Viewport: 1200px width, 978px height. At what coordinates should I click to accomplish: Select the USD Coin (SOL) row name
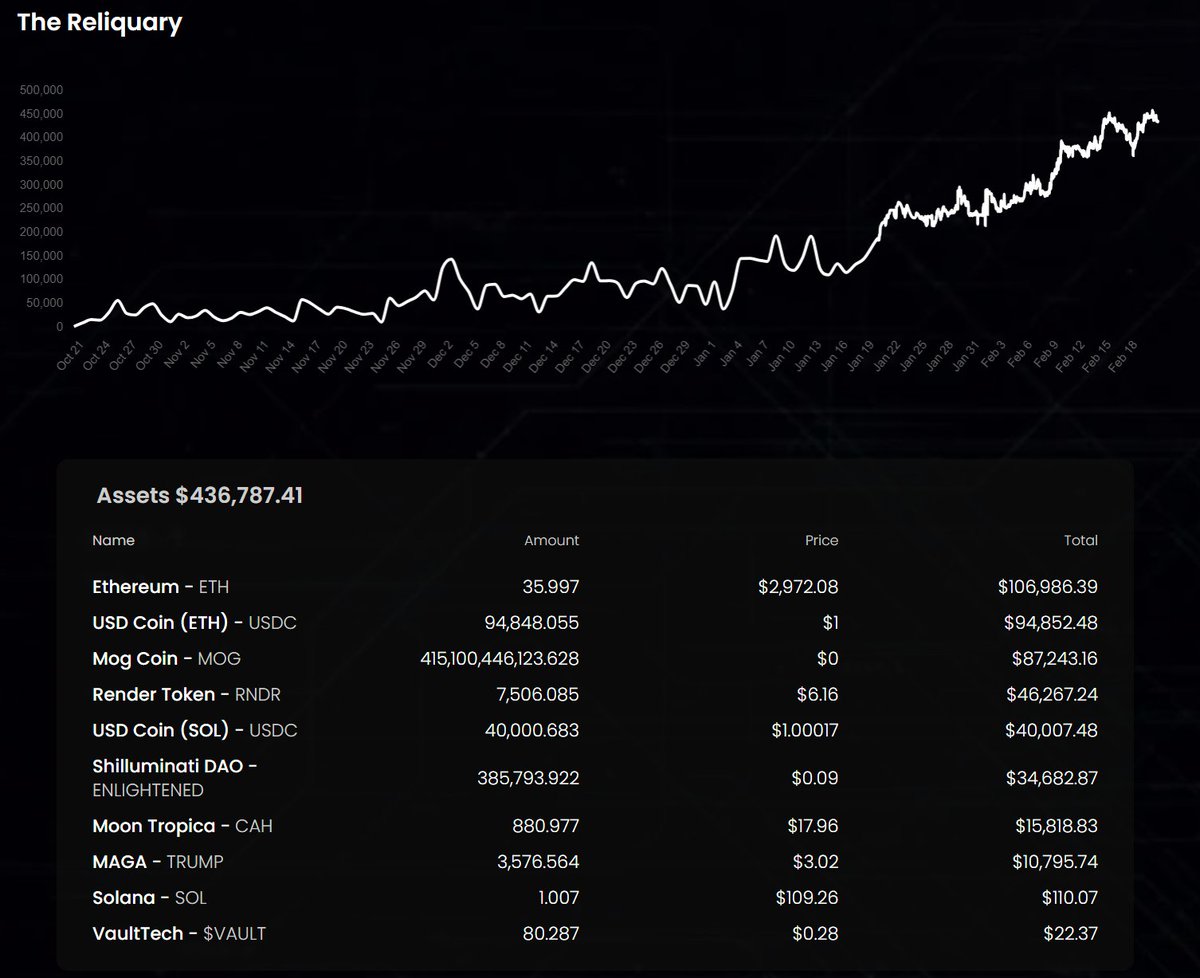point(195,730)
